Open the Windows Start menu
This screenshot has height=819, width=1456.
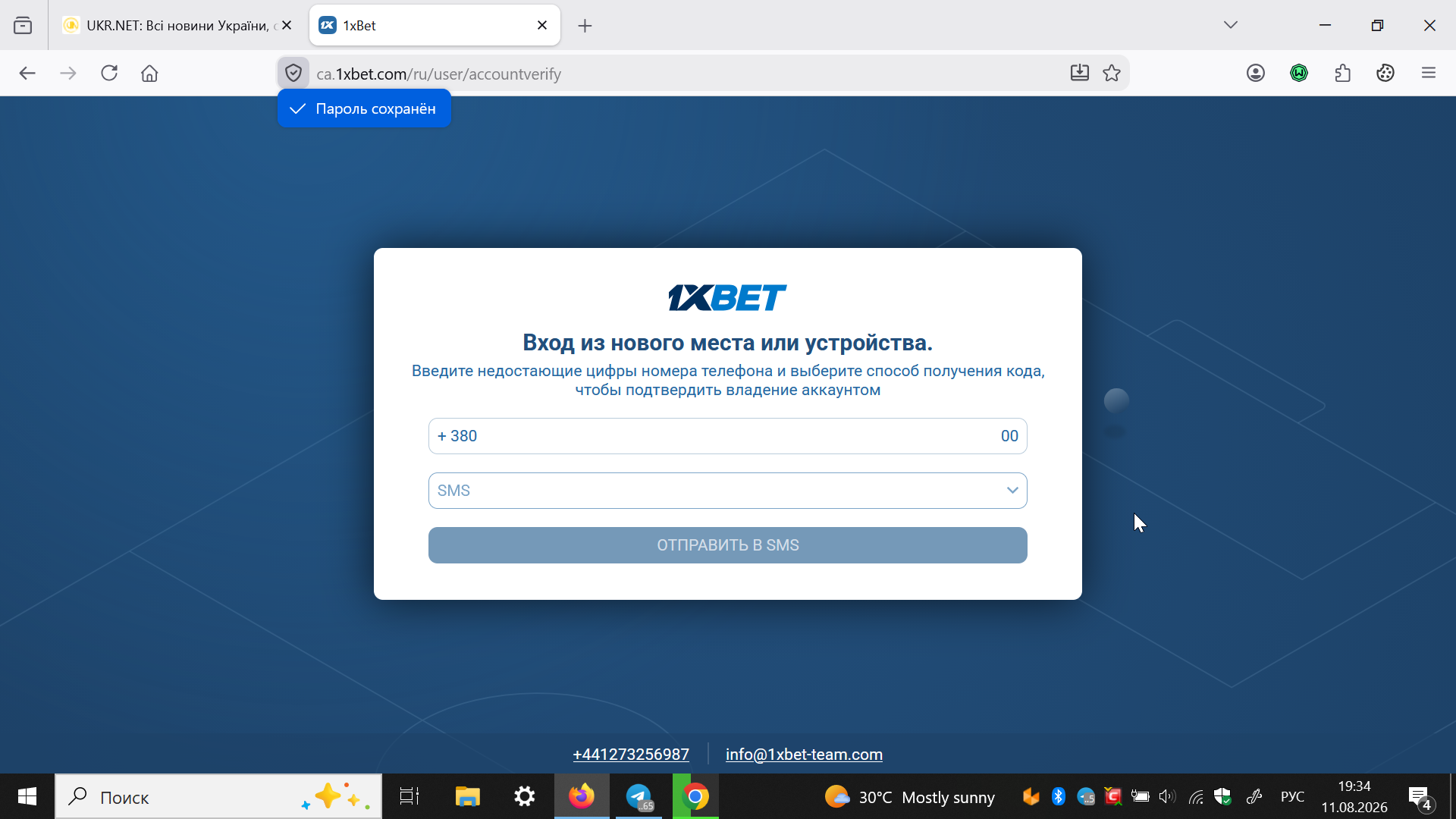[x=27, y=796]
